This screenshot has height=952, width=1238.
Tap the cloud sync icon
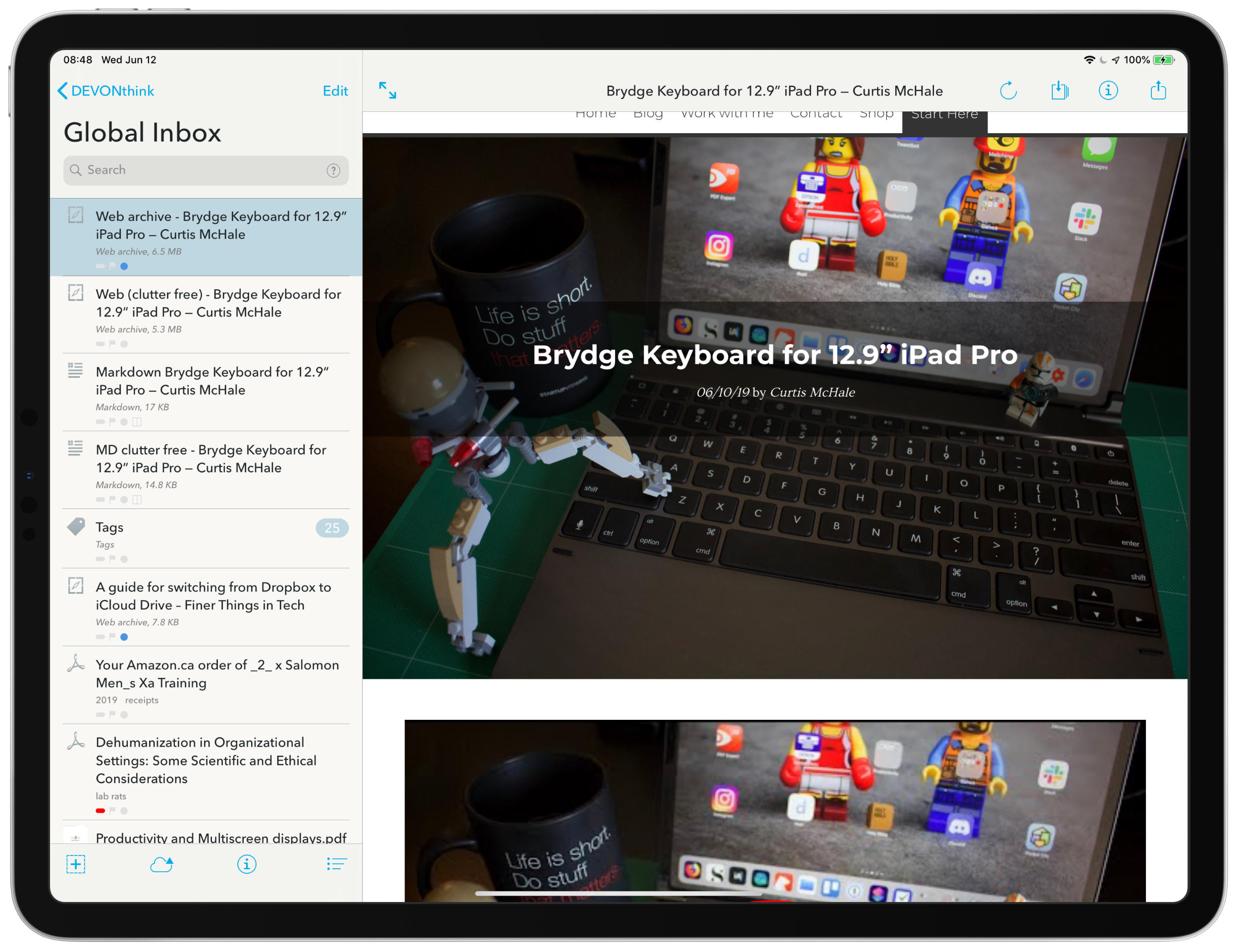click(x=161, y=864)
